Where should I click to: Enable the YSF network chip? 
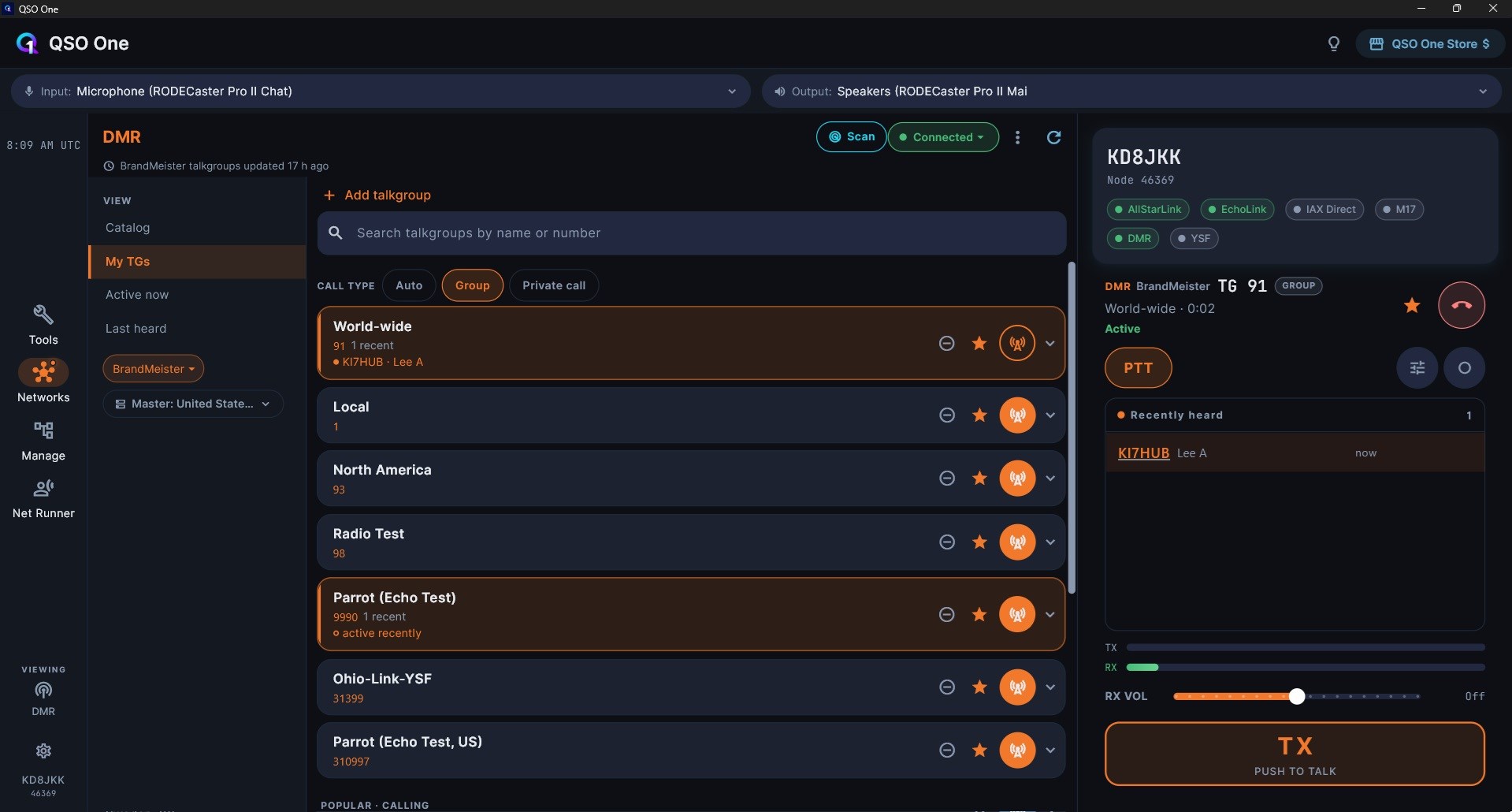click(1194, 238)
